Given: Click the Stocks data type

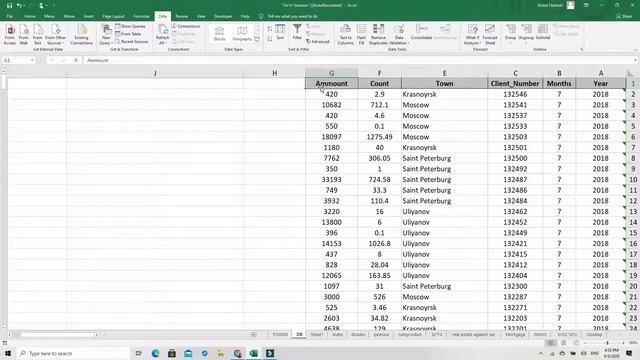Looking at the screenshot, I should pos(220,33).
